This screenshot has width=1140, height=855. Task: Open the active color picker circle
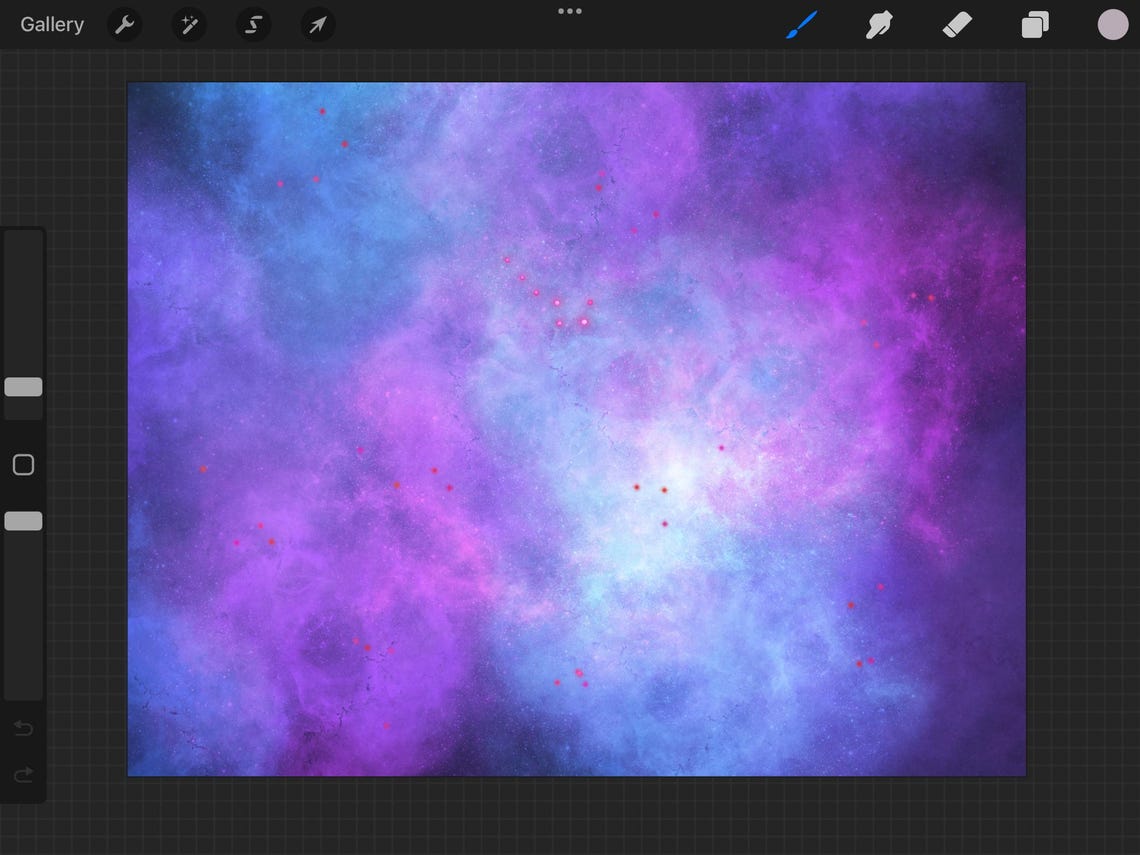pos(1112,25)
